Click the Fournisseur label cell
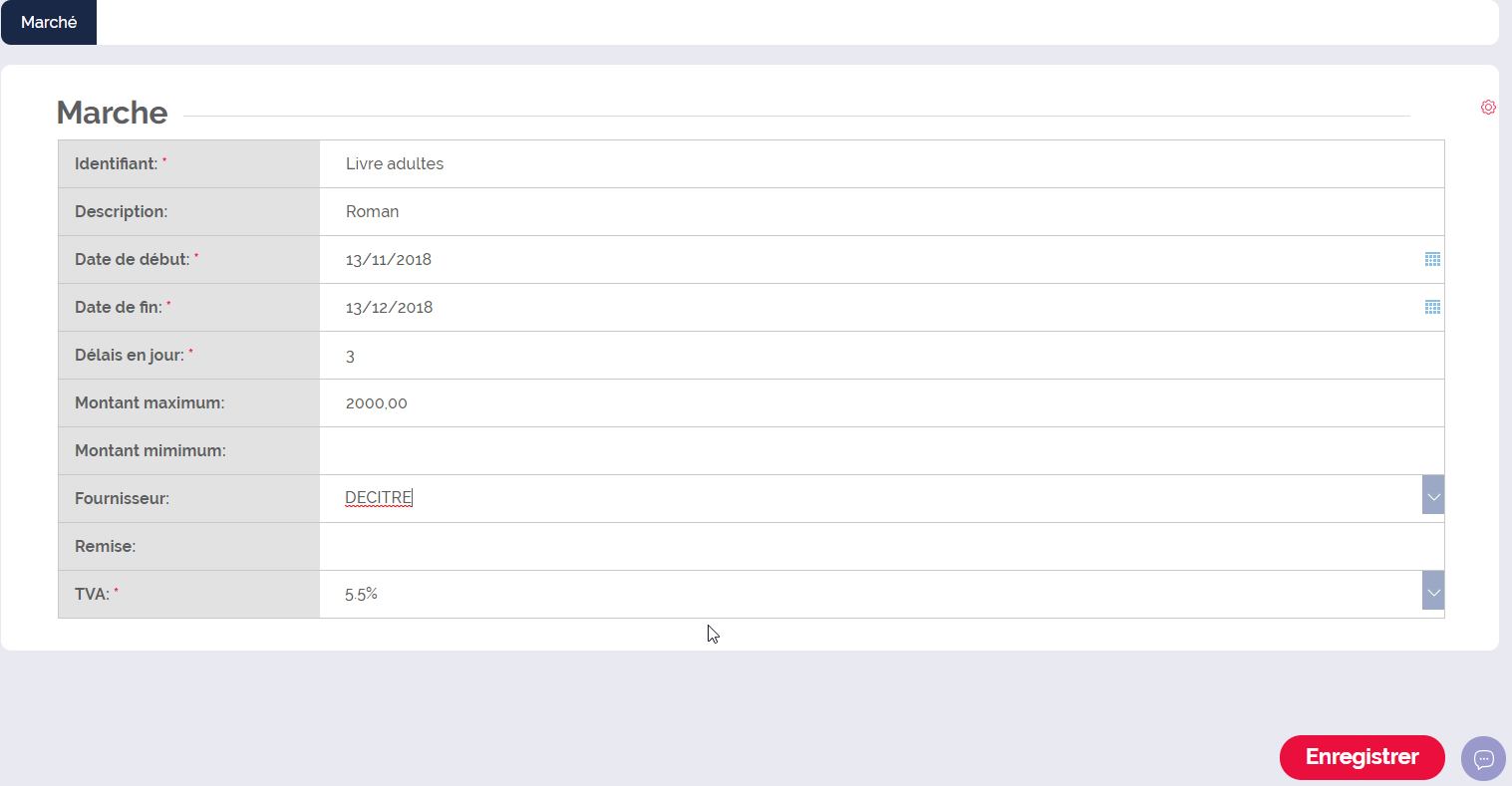1512x786 pixels. [x=189, y=498]
